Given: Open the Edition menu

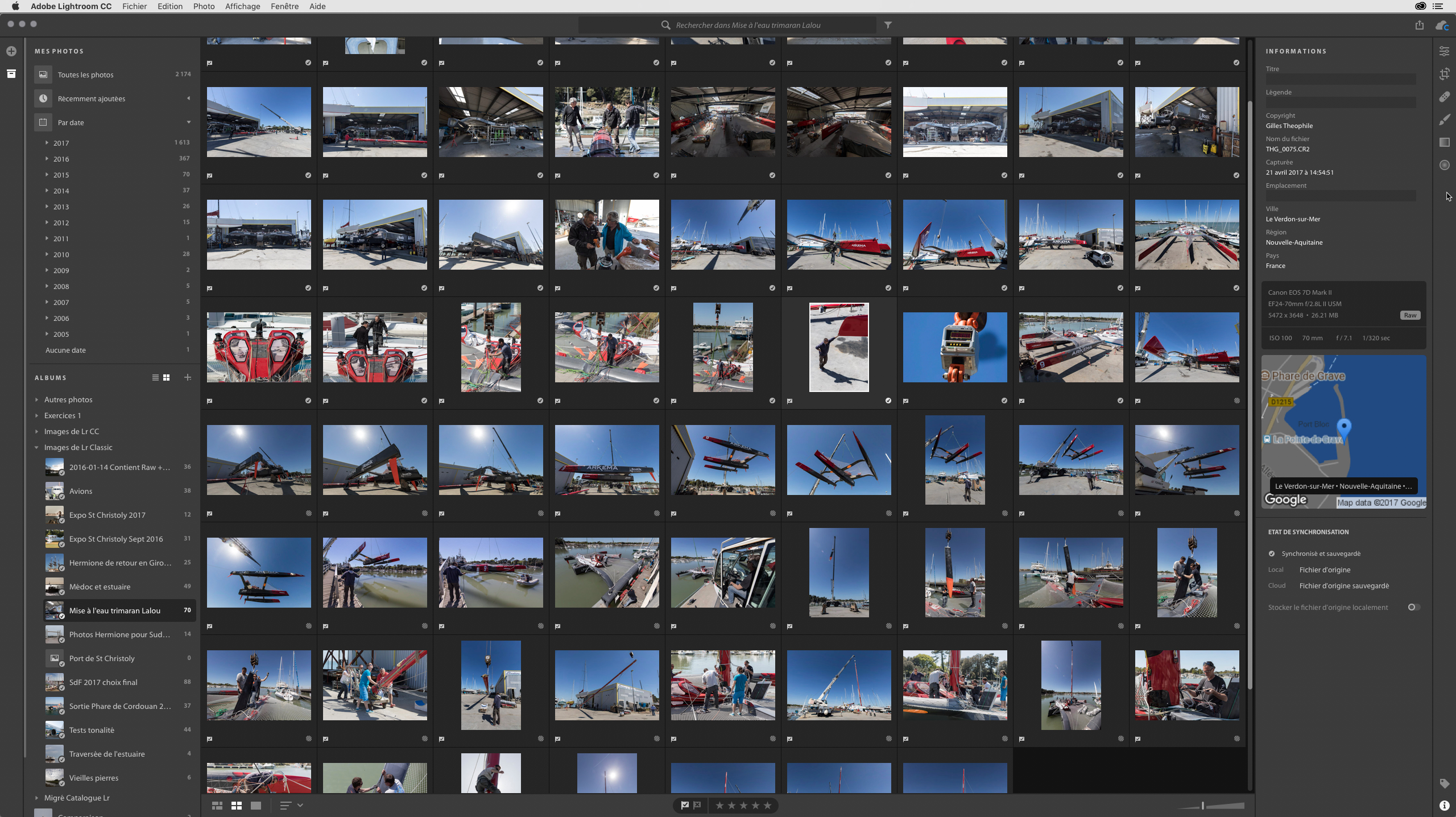Looking at the screenshot, I should click(x=170, y=6).
